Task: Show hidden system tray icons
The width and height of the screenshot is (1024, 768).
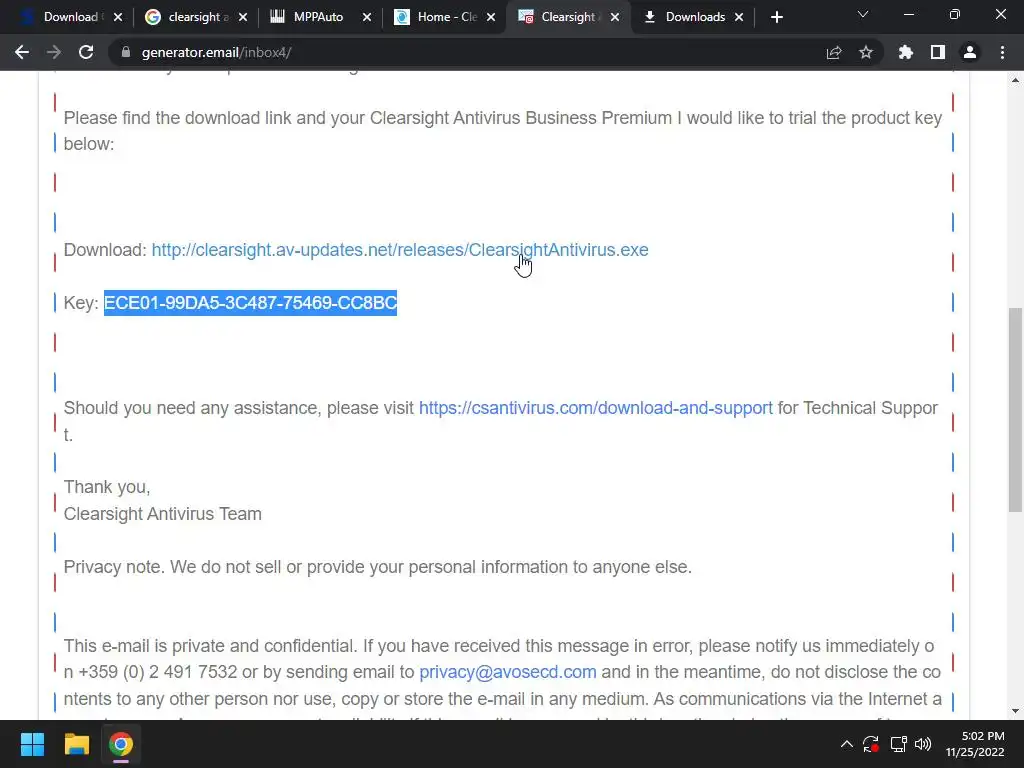Action: [846, 744]
